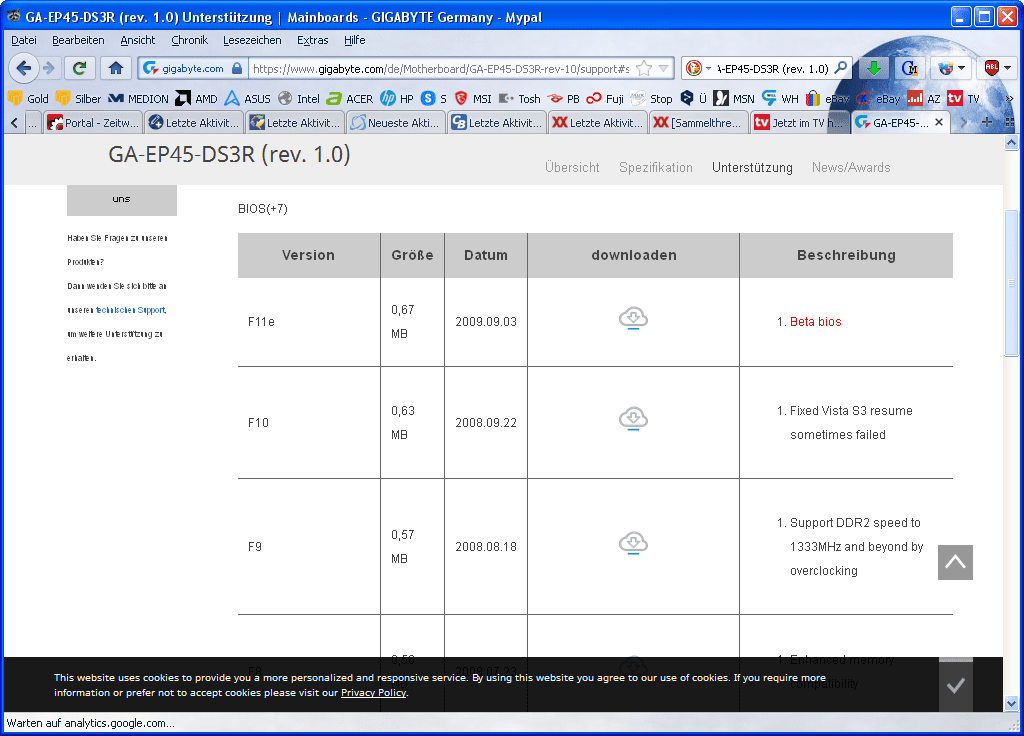Accept cookies with the checkmark button
This screenshot has height=736, width=1024.
(x=955, y=686)
